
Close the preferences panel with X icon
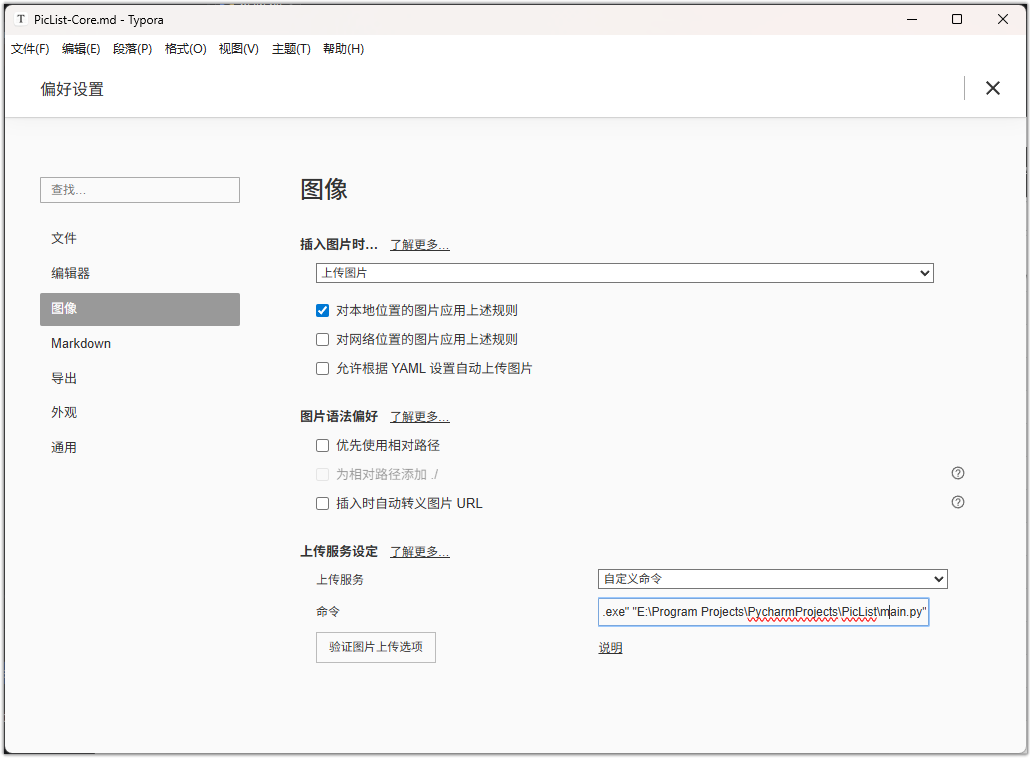[x=992, y=88]
